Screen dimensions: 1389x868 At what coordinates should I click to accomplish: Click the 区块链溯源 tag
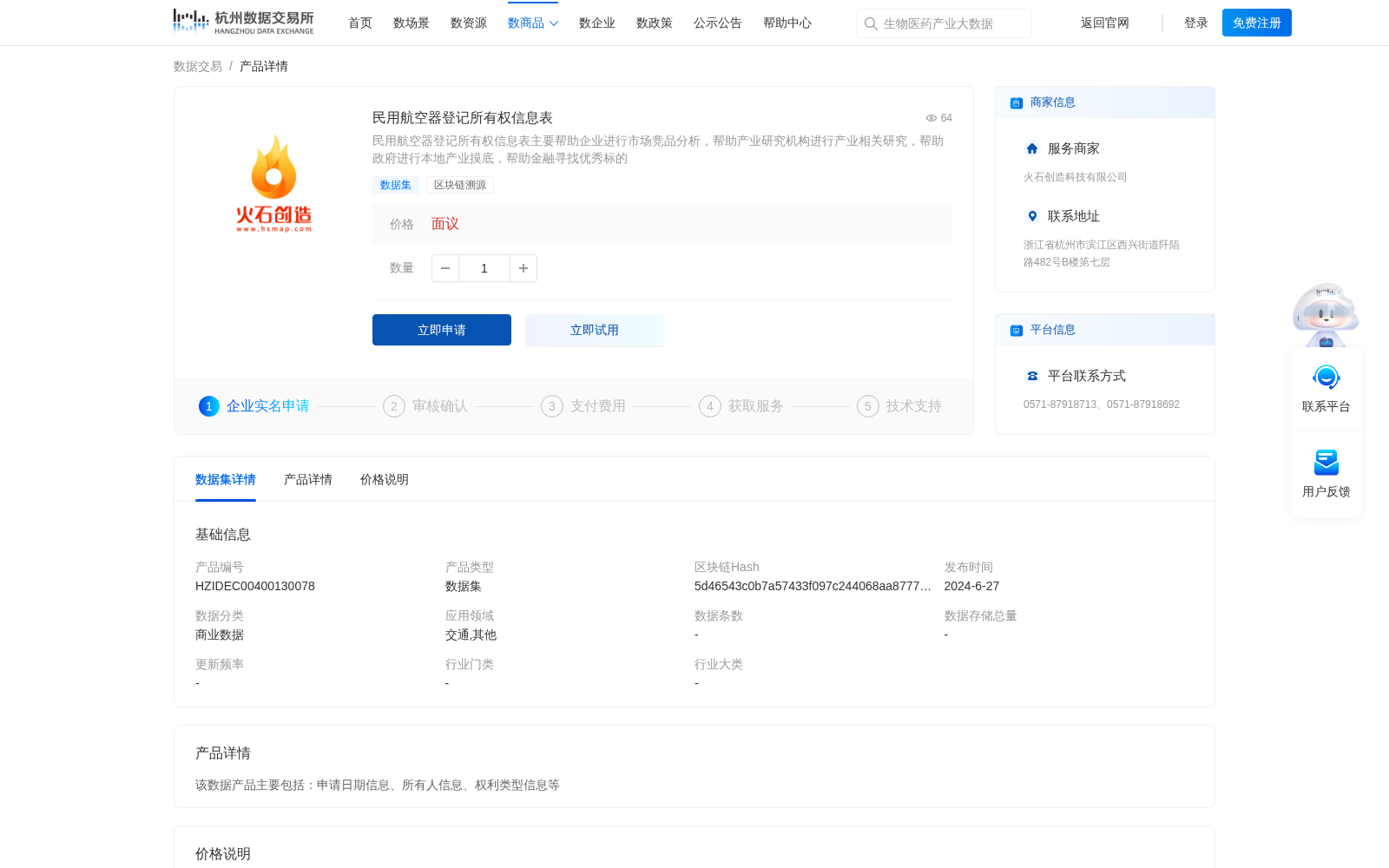tap(460, 185)
